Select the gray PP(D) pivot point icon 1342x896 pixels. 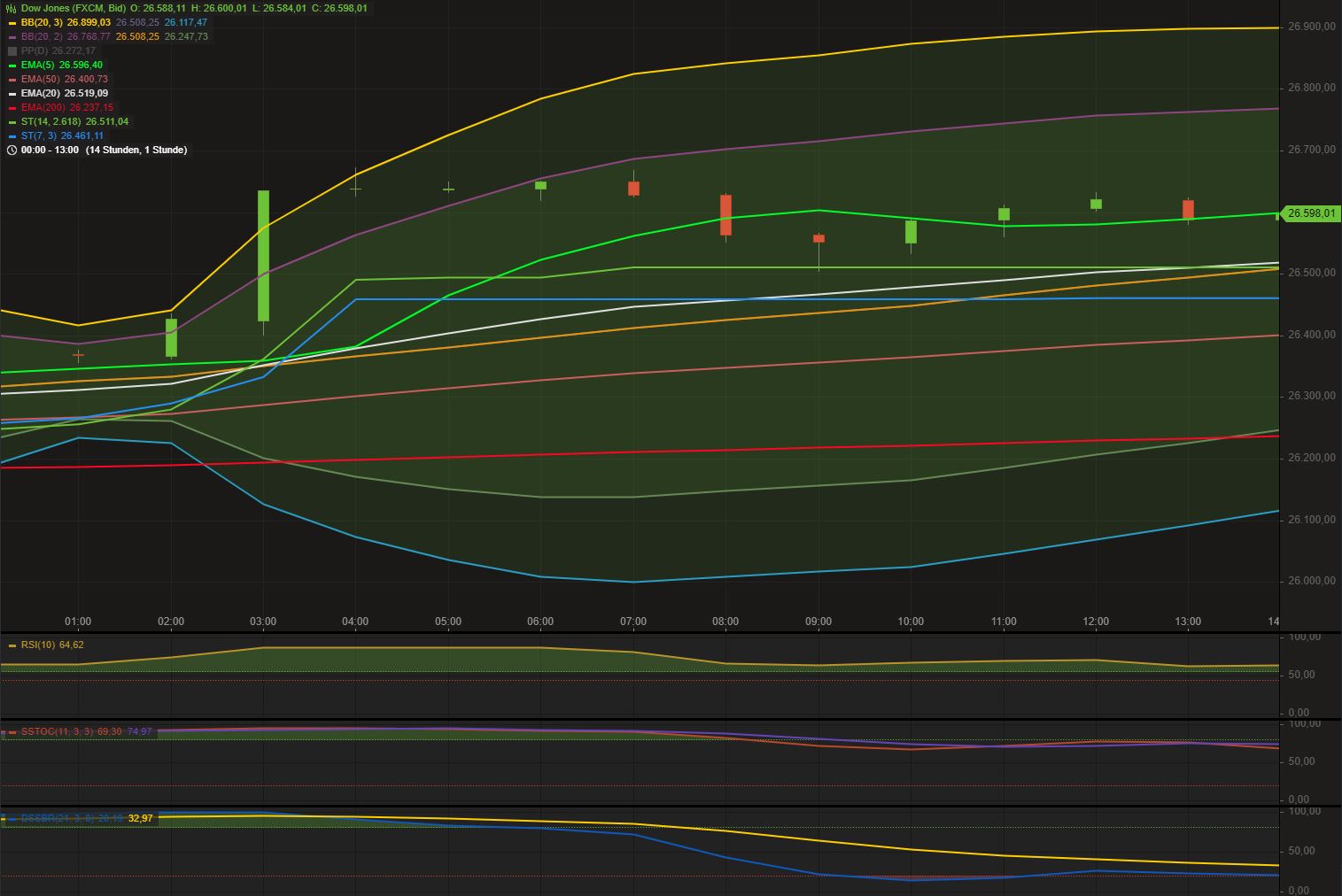[x=12, y=50]
